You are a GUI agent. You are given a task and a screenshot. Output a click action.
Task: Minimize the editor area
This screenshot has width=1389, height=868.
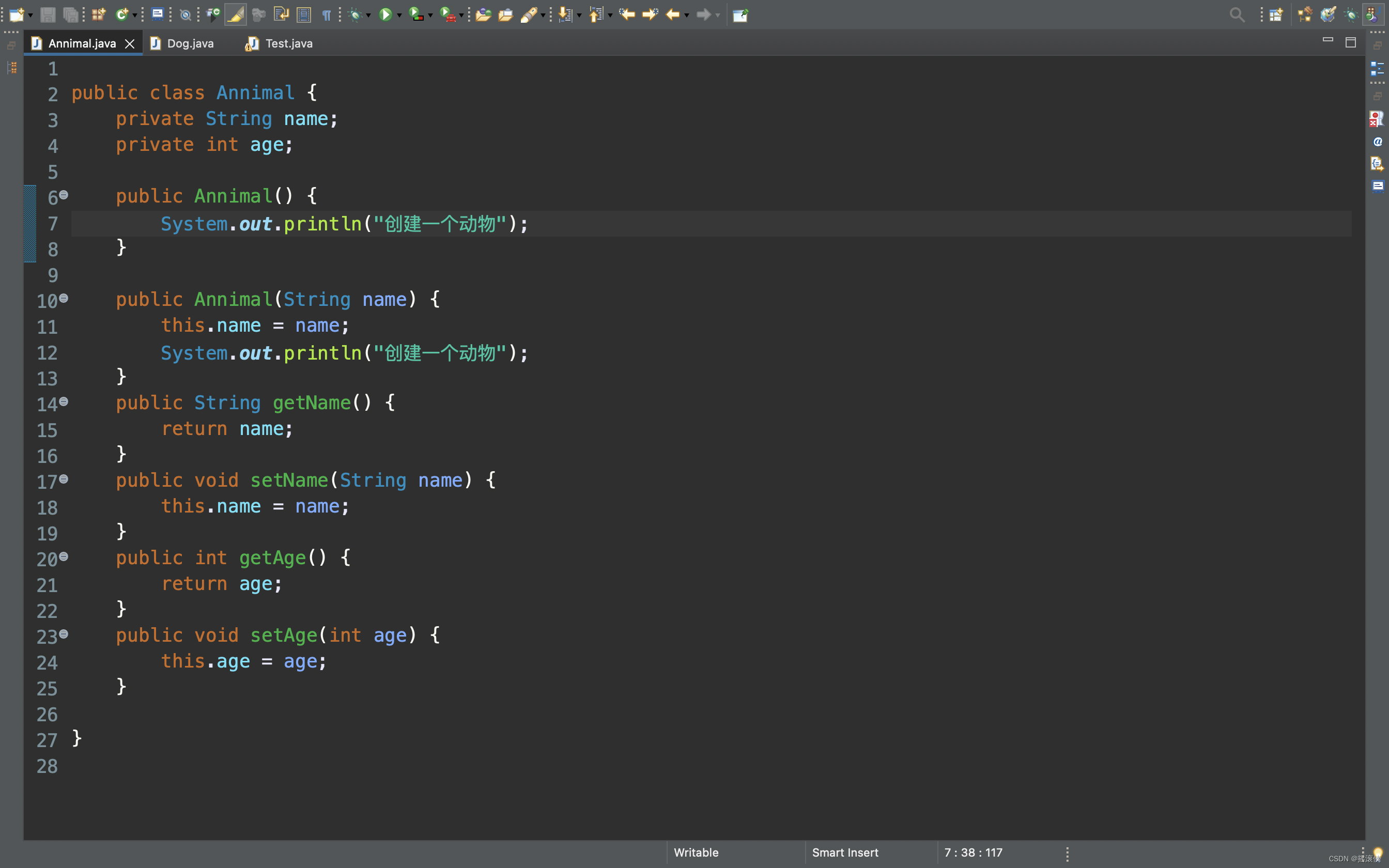[1328, 40]
